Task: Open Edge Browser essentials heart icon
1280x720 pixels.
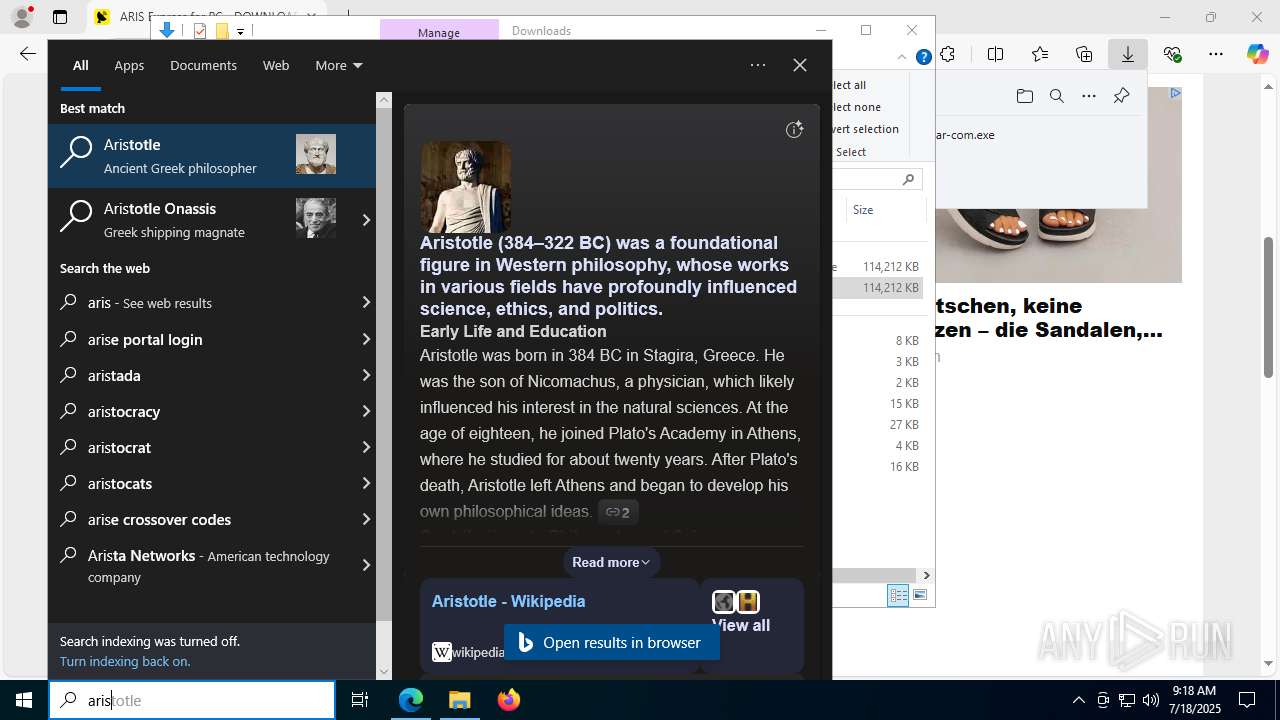Action: click(x=1172, y=54)
